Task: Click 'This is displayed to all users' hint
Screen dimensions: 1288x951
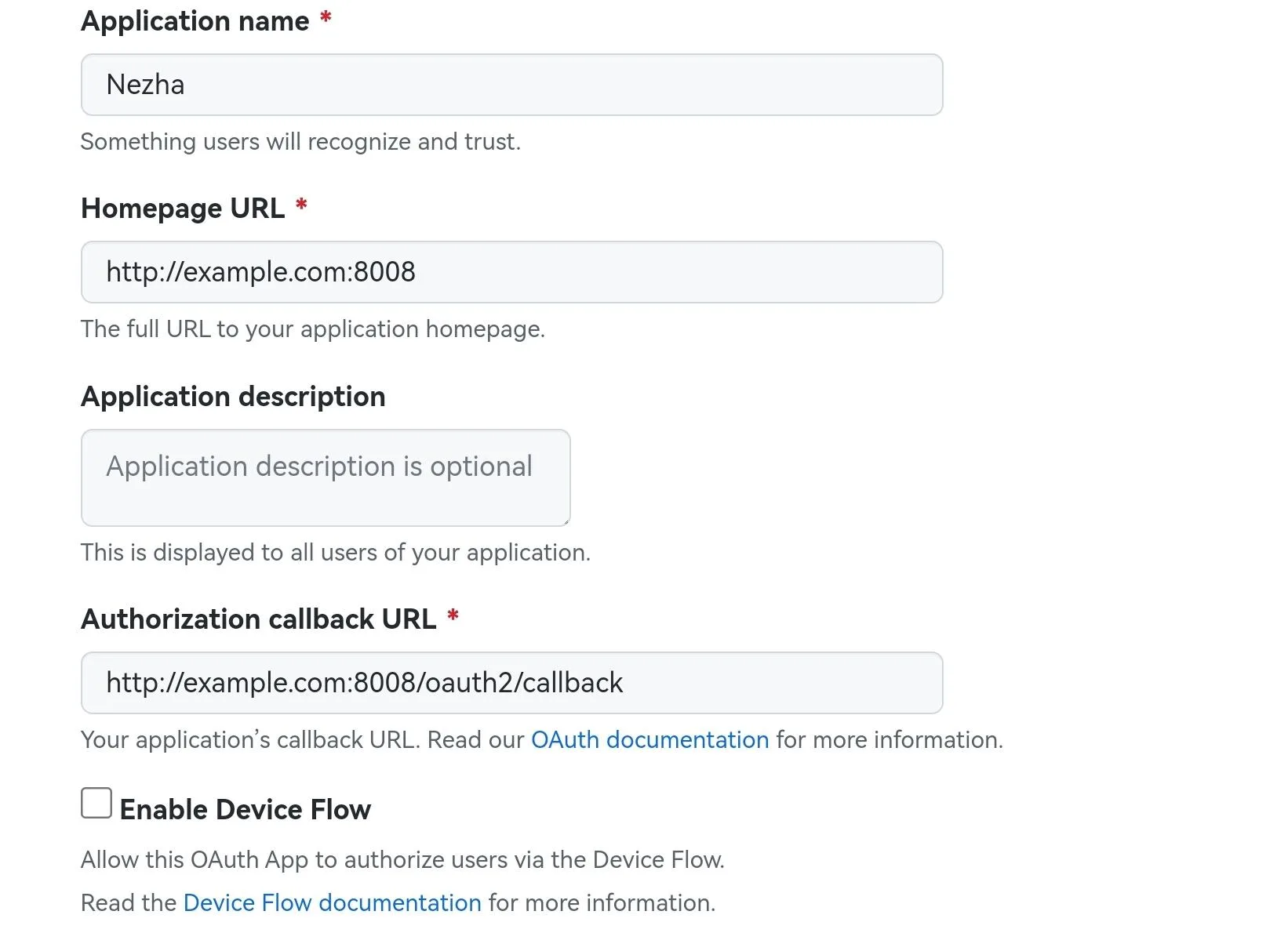Action: click(336, 553)
